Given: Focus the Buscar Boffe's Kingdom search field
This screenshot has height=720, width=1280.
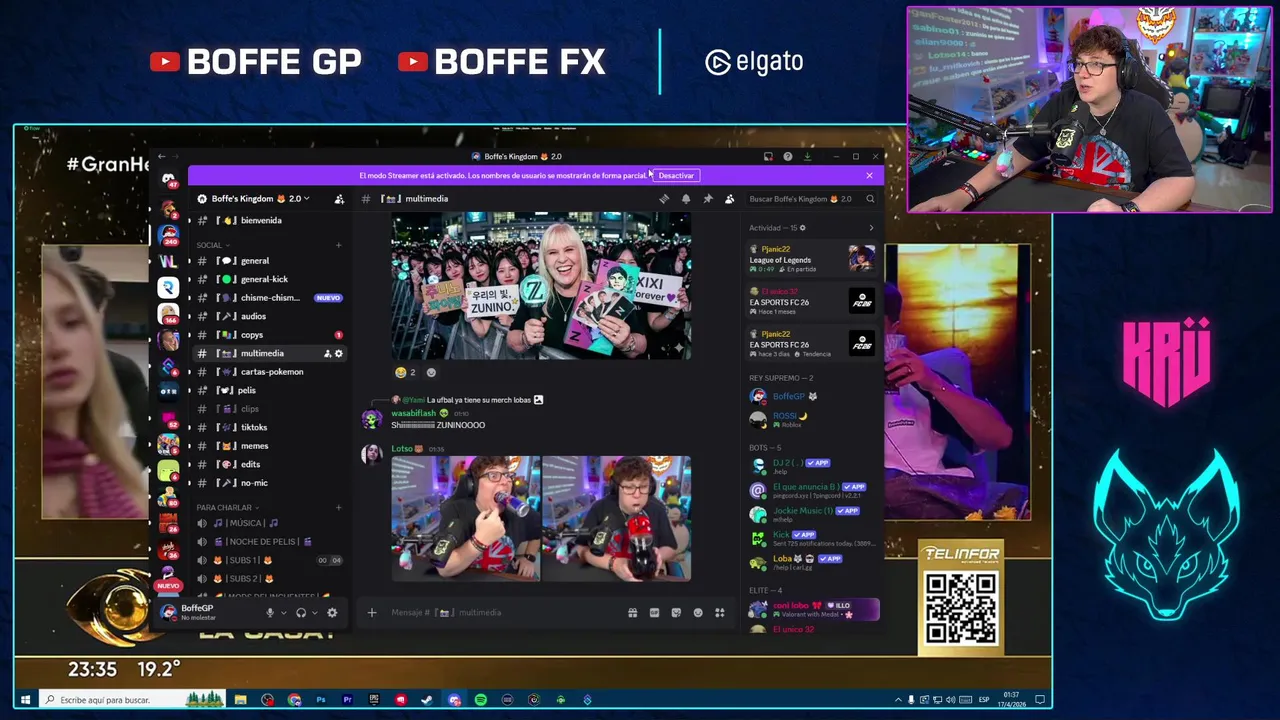Looking at the screenshot, I should (812, 199).
